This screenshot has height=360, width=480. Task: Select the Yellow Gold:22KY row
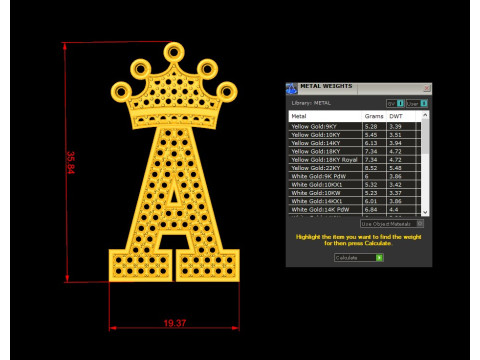(355, 168)
